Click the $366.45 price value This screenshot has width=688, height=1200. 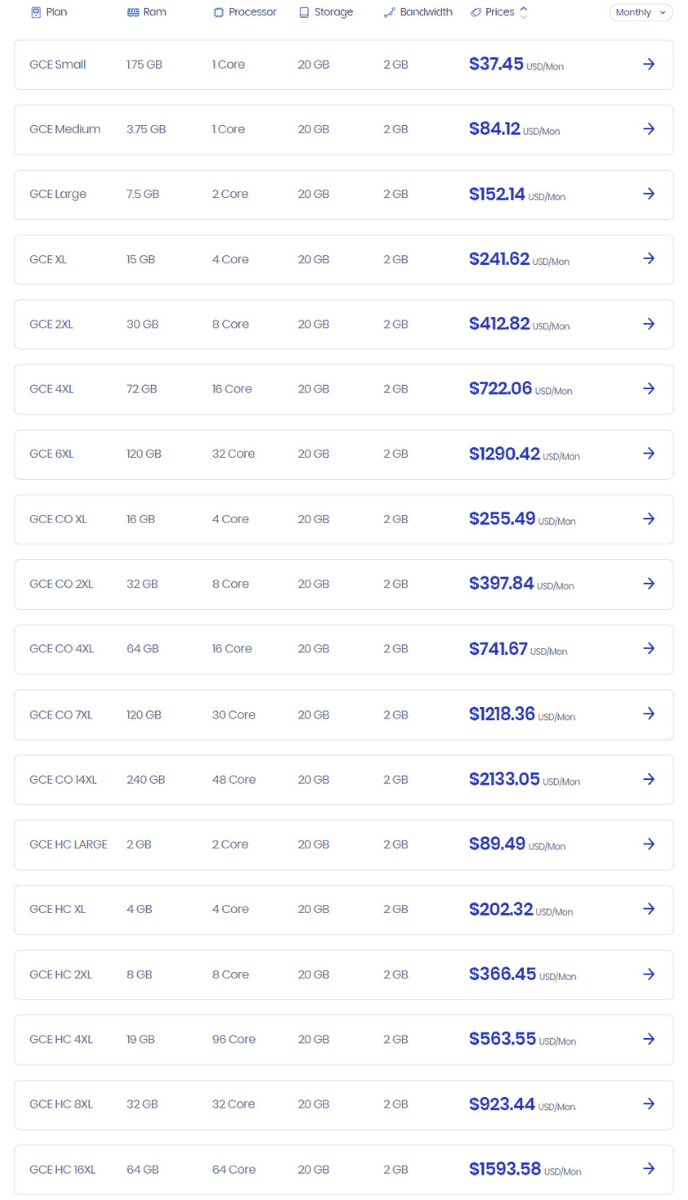(x=503, y=974)
